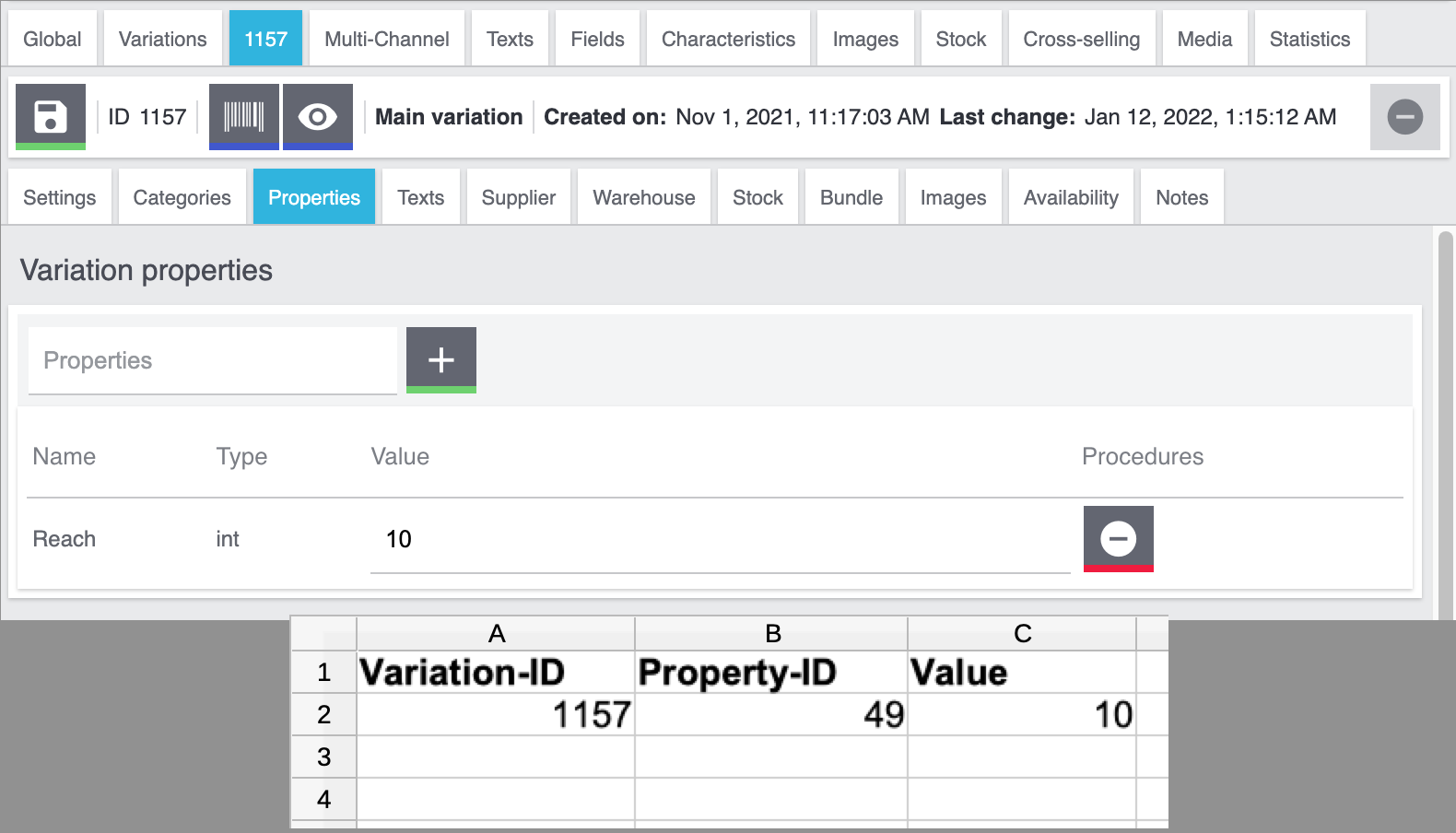Open the Availability tab

(1071, 197)
